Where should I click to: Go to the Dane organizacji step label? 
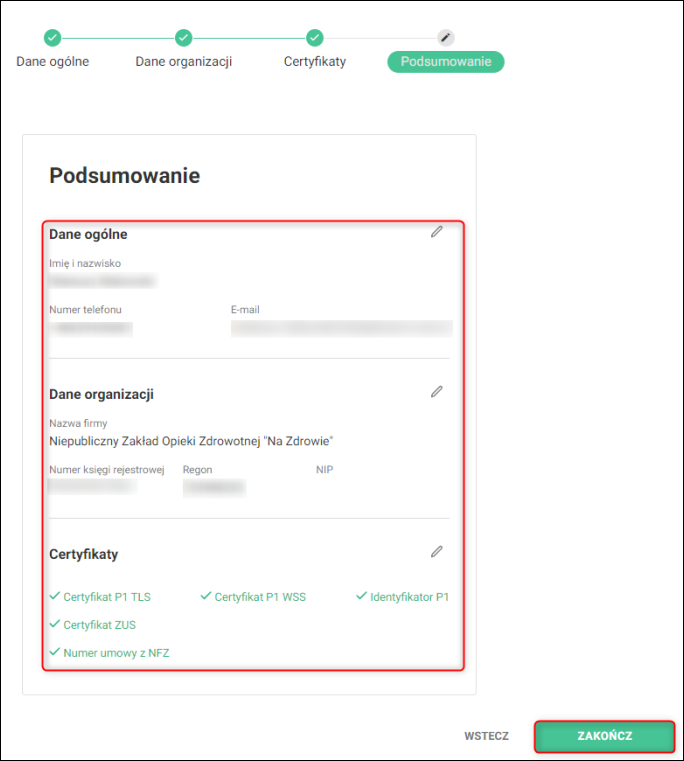[x=184, y=62]
